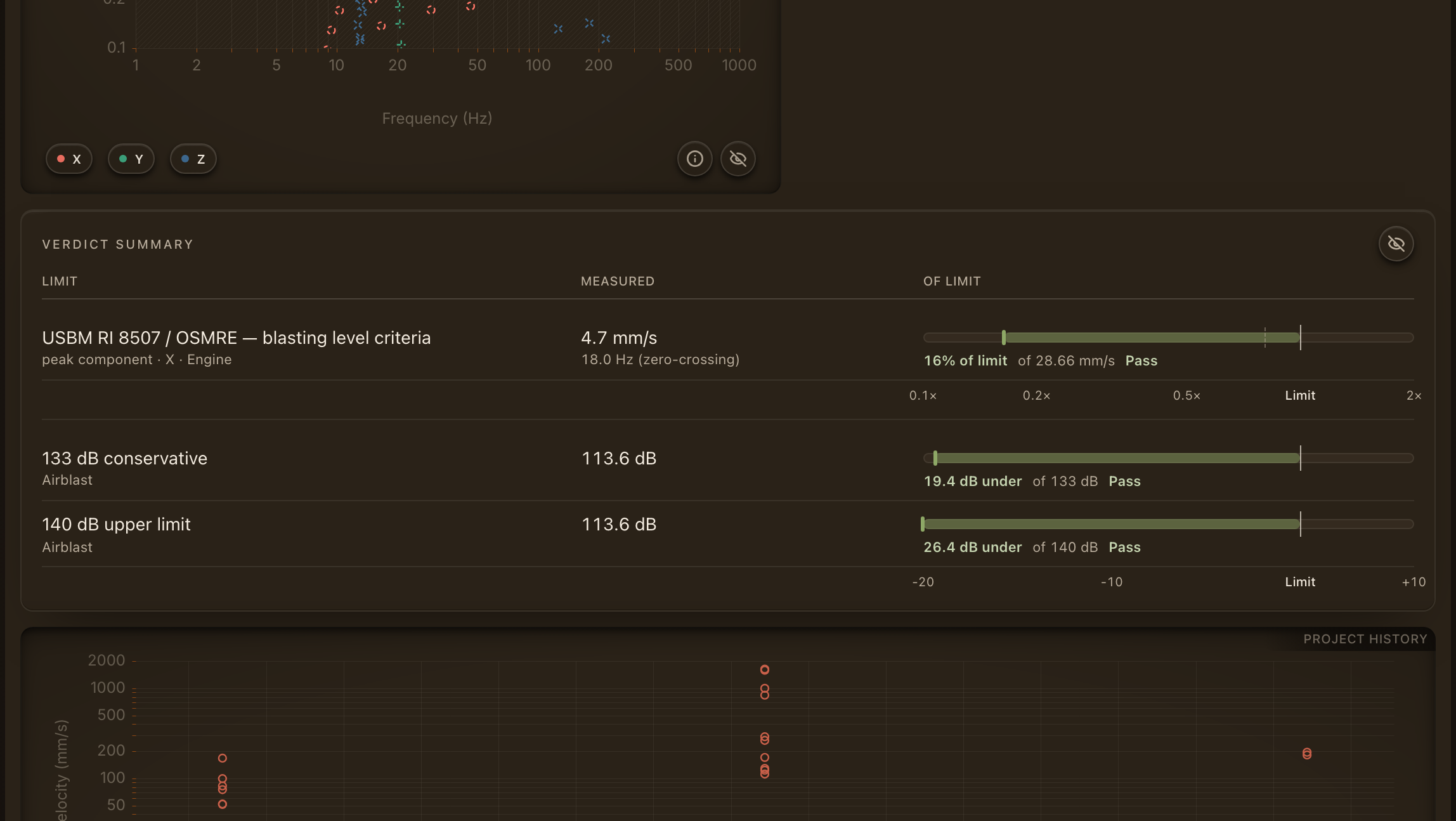Click the 4.7 mm/s measured value

click(x=620, y=338)
